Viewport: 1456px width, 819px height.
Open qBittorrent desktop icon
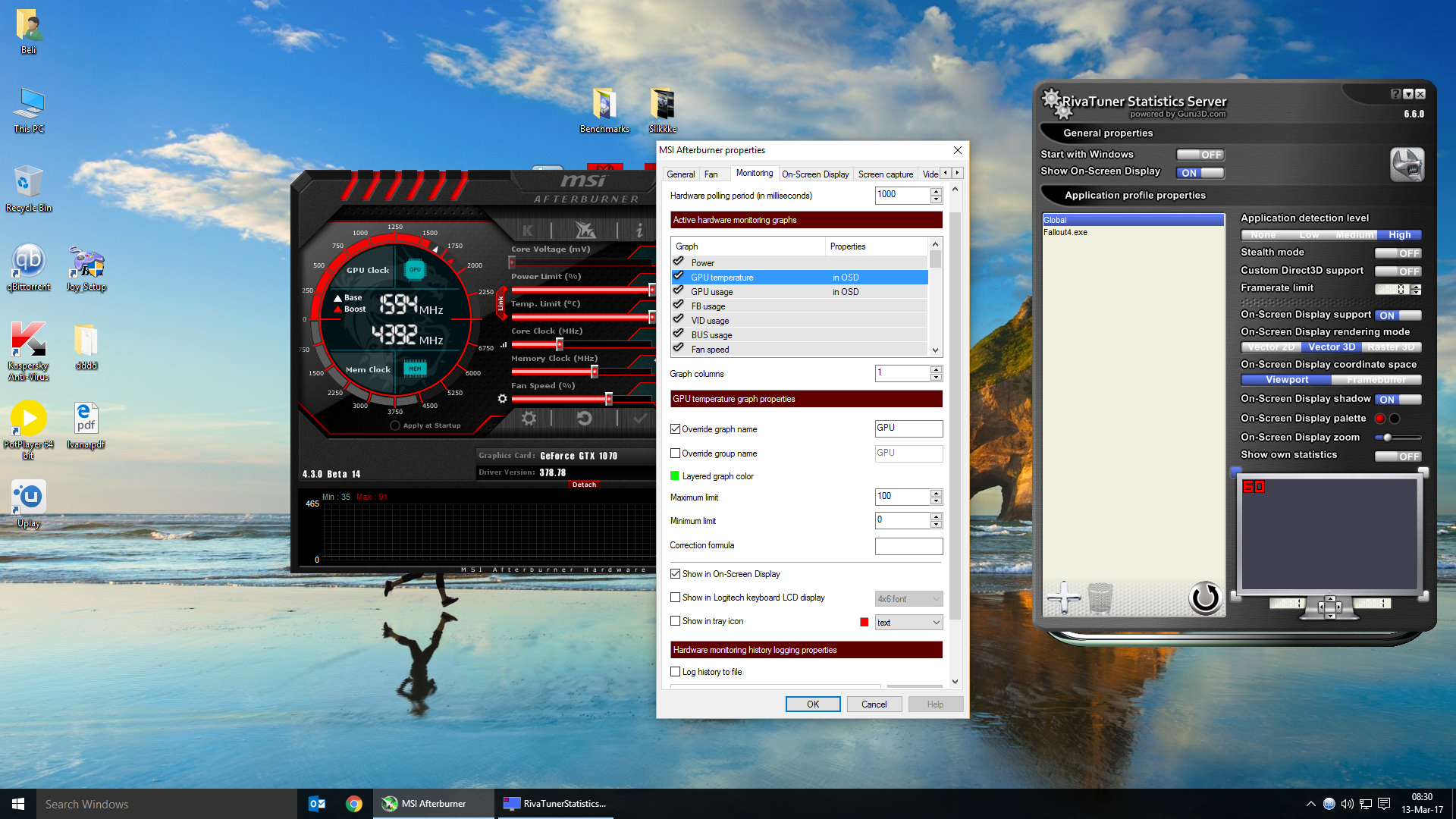29,268
